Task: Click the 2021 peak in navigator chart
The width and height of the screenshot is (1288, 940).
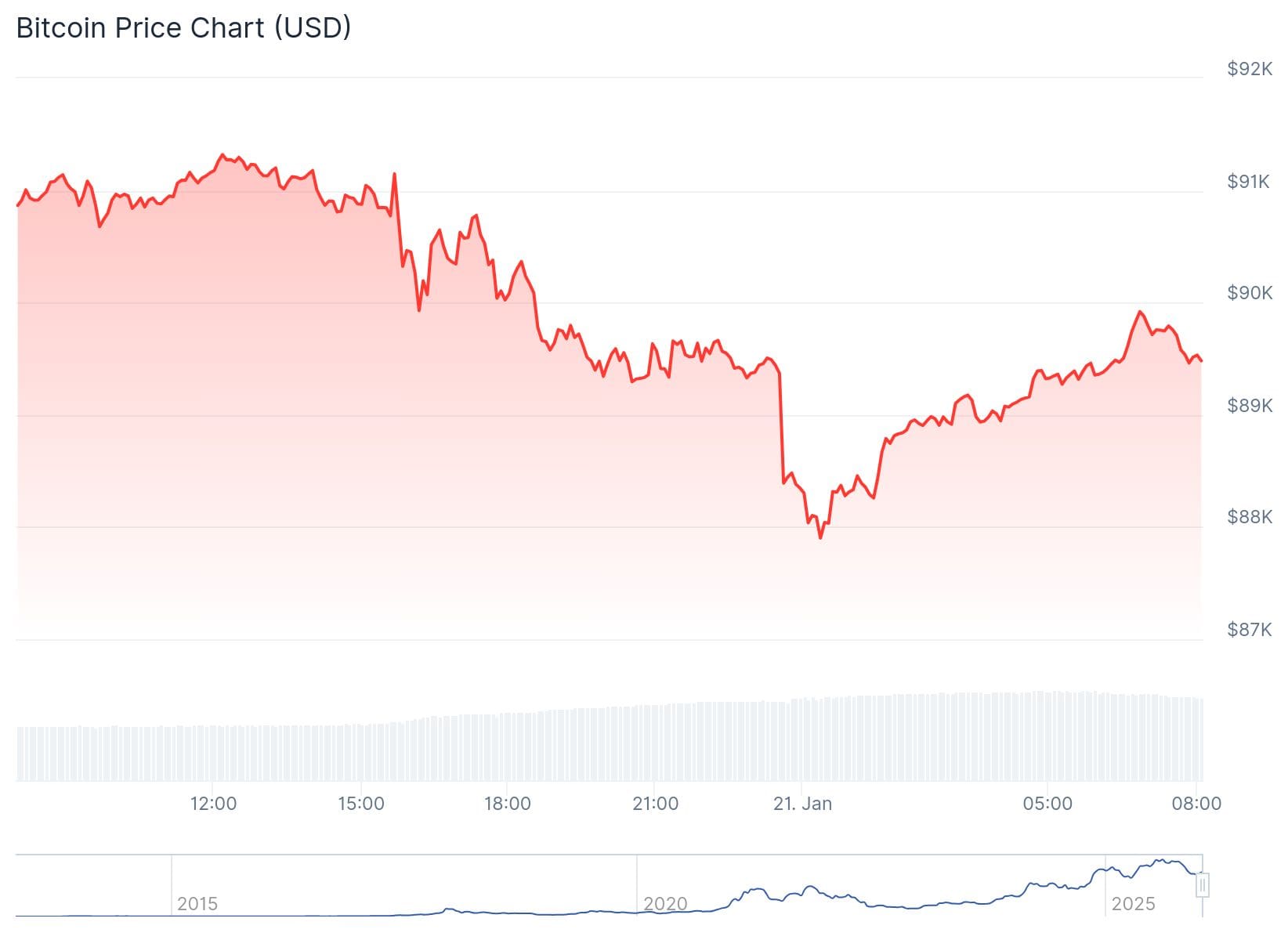Action: click(756, 889)
